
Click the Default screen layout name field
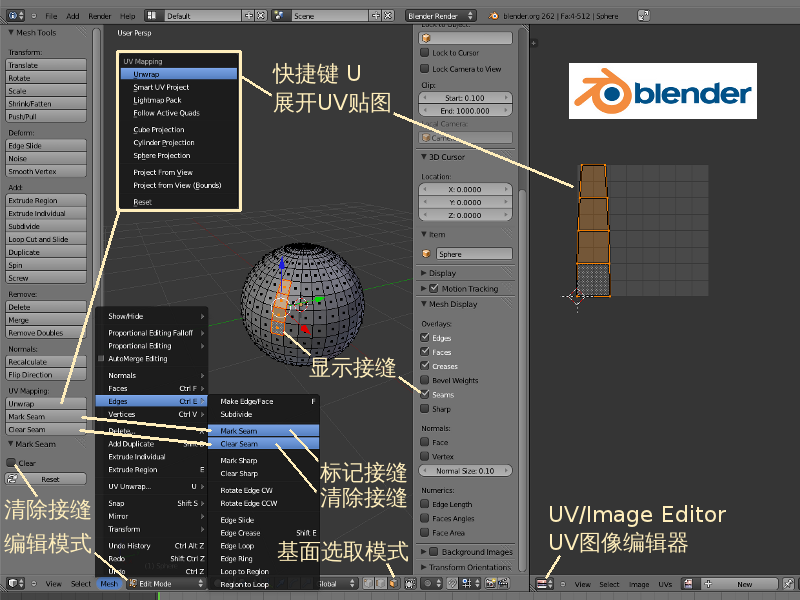[x=203, y=16]
